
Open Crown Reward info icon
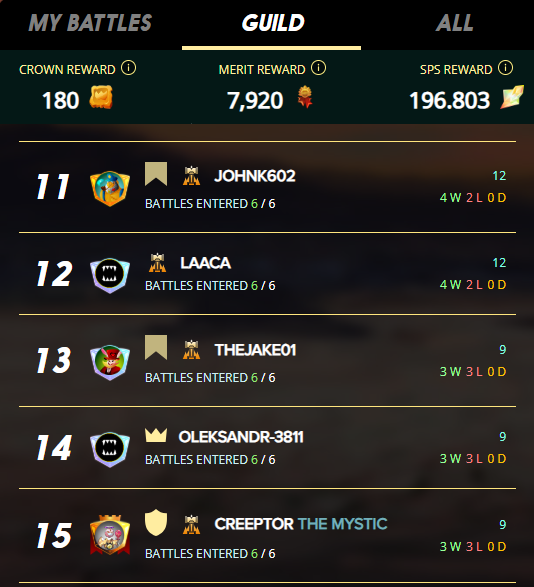[128, 68]
